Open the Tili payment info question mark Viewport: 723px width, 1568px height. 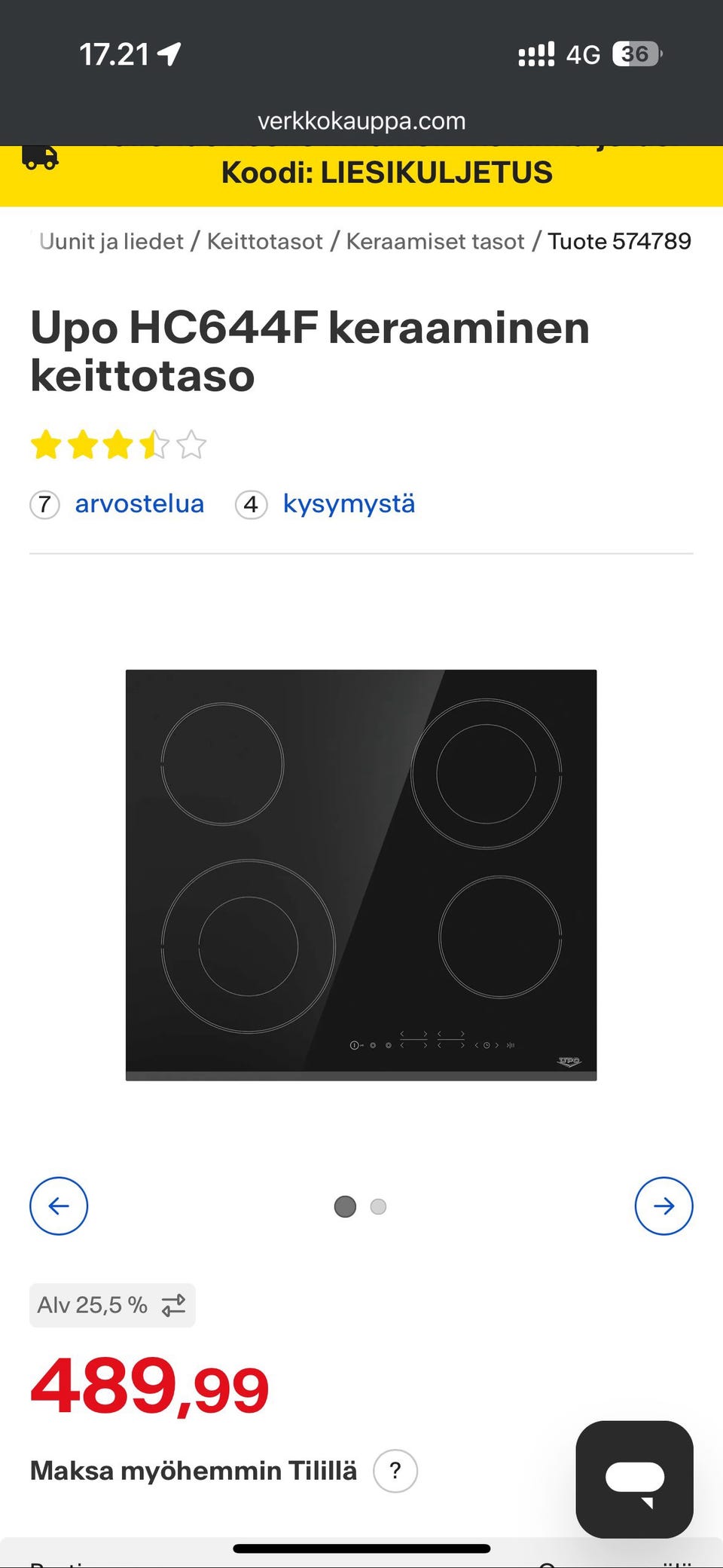pyautogui.click(x=395, y=1470)
